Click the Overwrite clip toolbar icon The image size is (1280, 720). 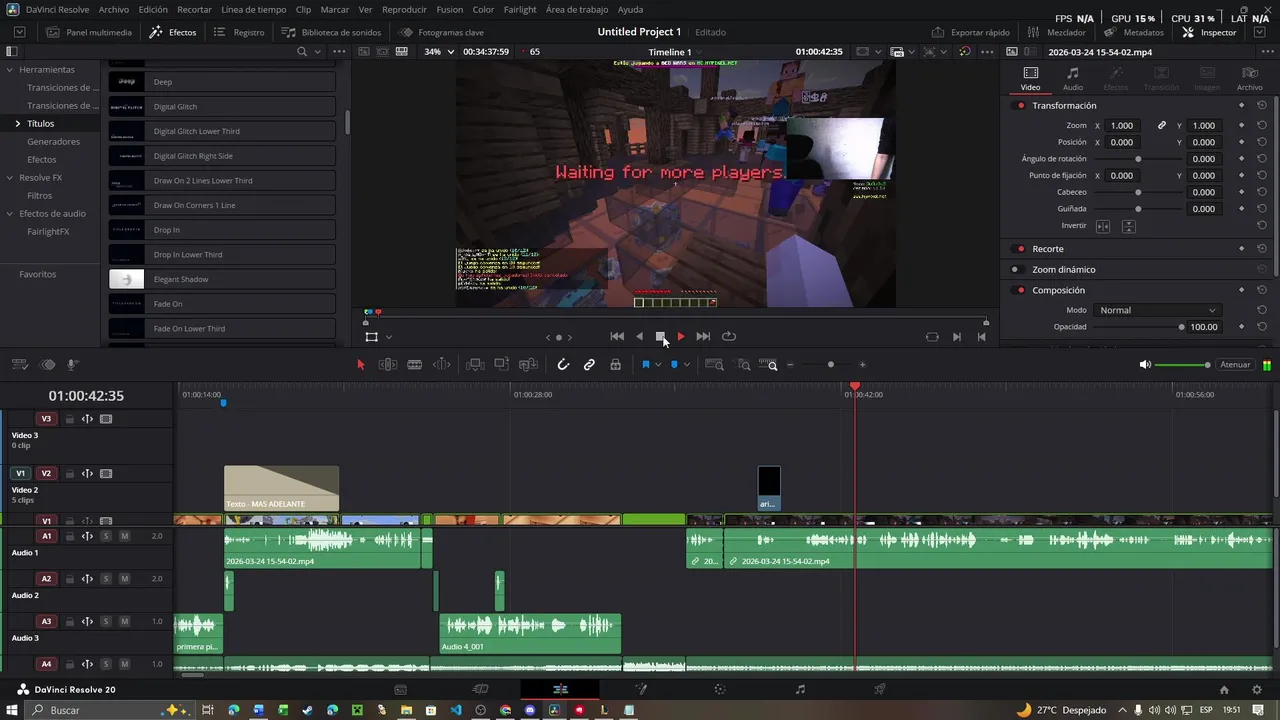coord(501,365)
